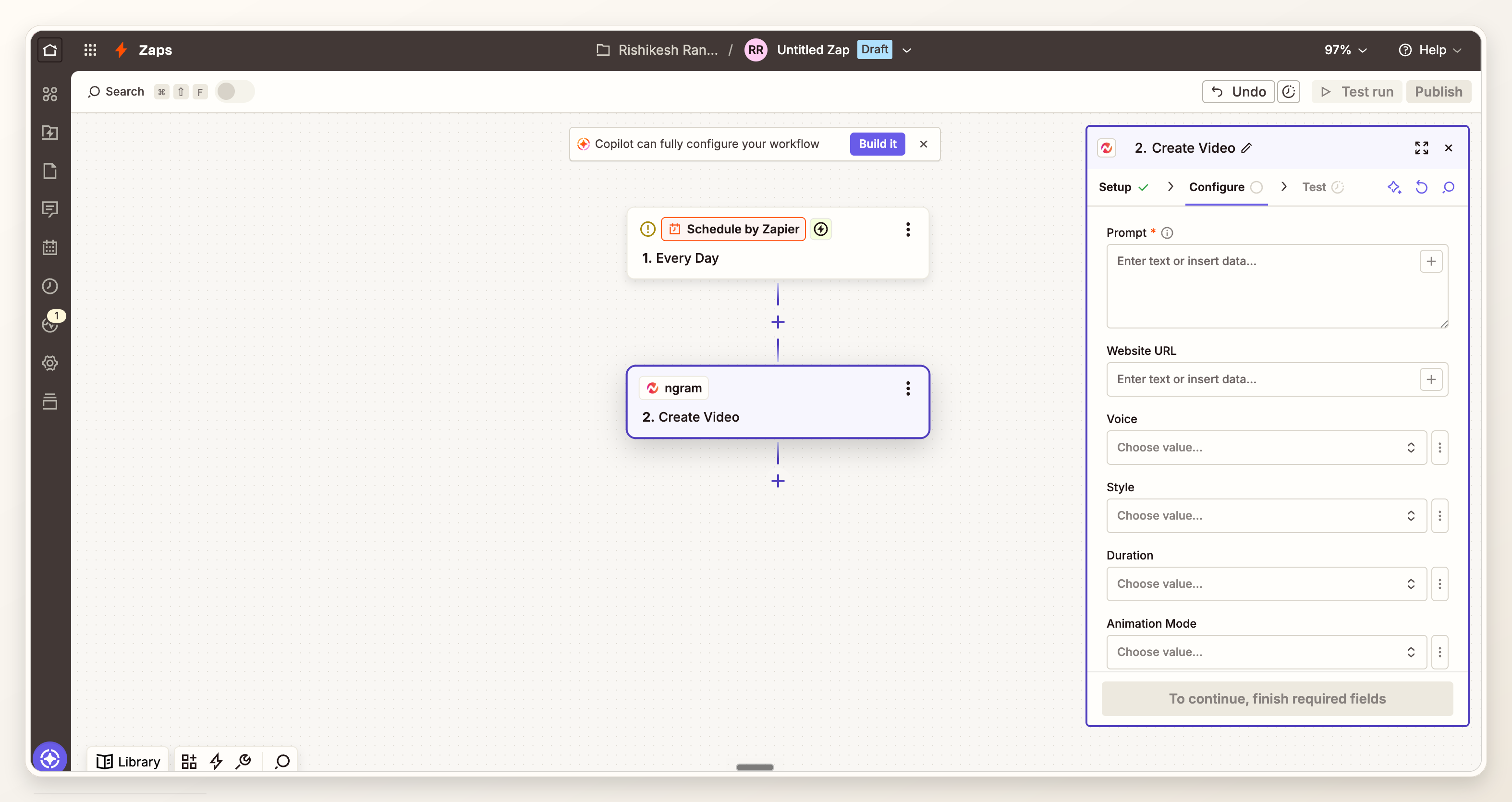The height and width of the screenshot is (802, 1512).
Task: Open the settings gear in sidebar
Action: coord(50,363)
